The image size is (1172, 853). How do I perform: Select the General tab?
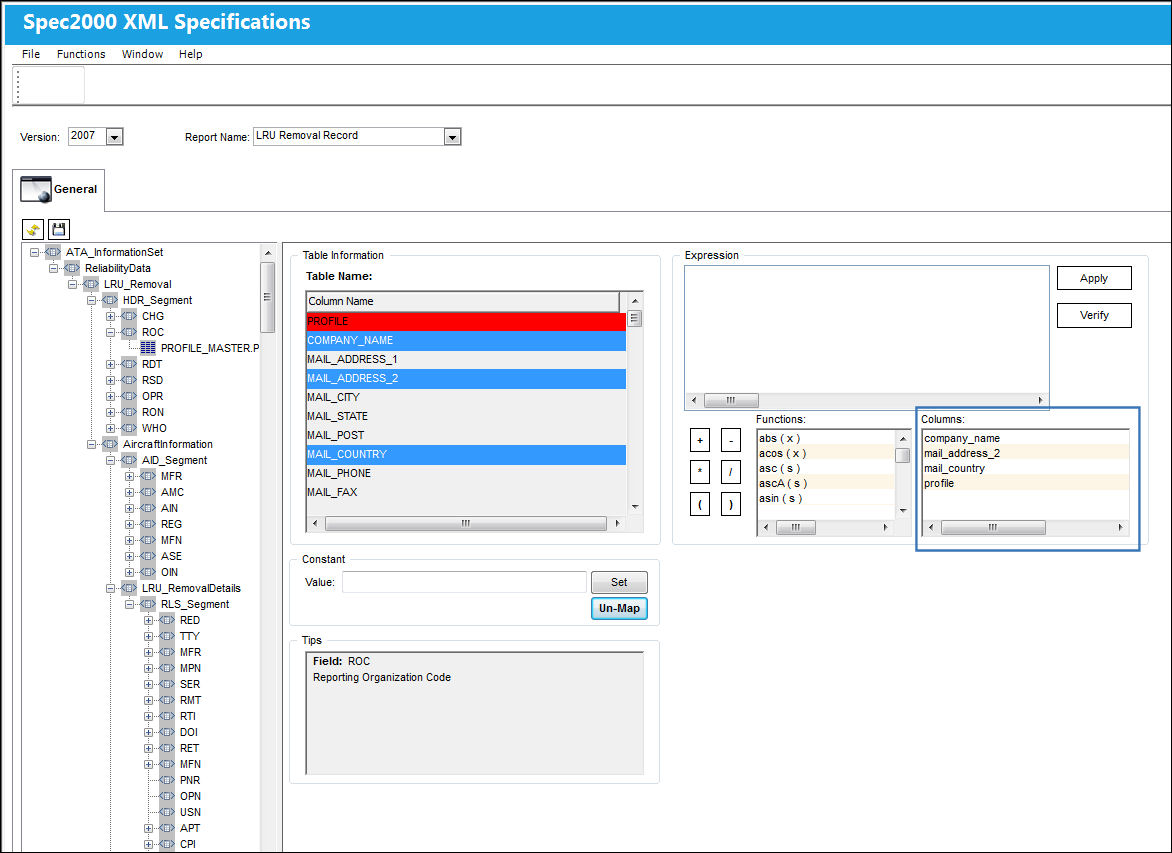tap(59, 189)
